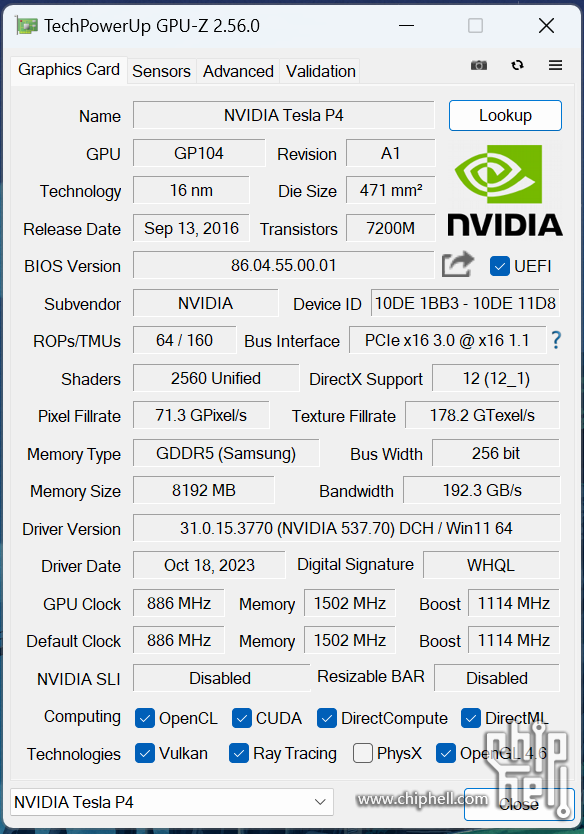The image size is (584, 834).
Task: Click the screenshot camera icon
Action: click(x=479, y=65)
